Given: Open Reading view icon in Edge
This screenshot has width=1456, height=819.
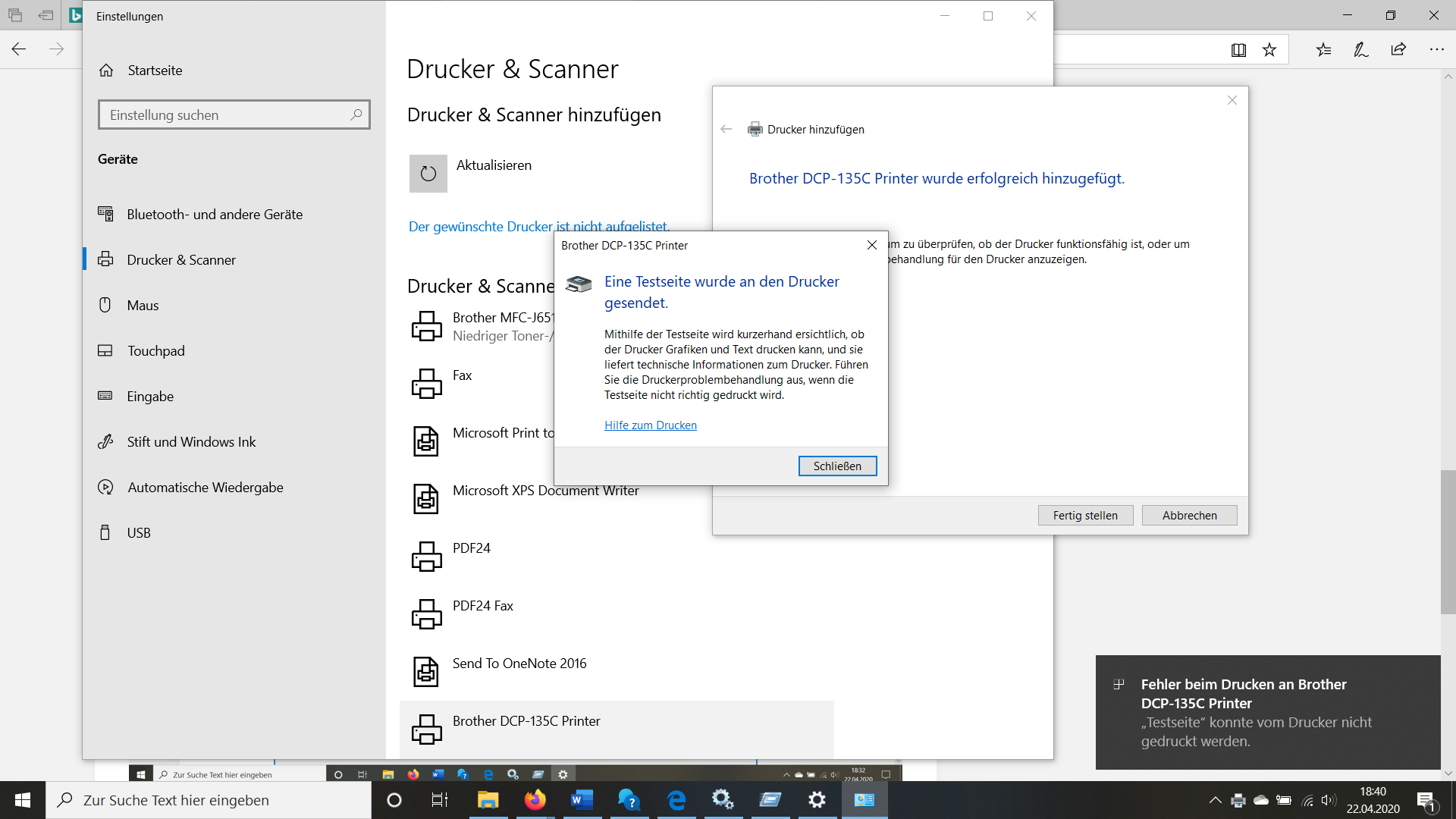Looking at the screenshot, I should pyautogui.click(x=1238, y=50).
